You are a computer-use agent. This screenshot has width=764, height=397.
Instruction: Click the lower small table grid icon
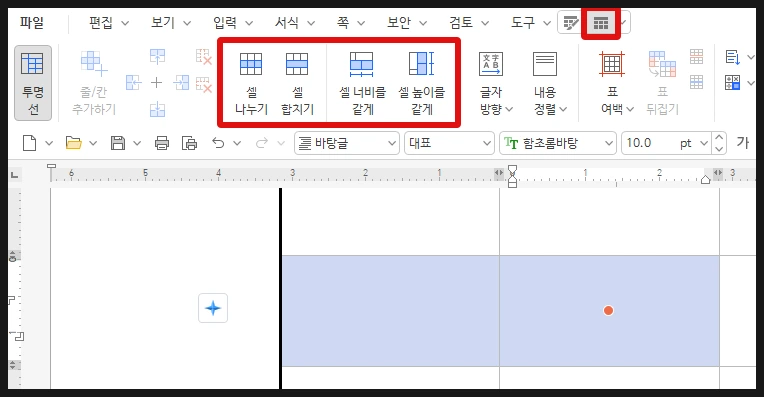[x=696, y=82]
